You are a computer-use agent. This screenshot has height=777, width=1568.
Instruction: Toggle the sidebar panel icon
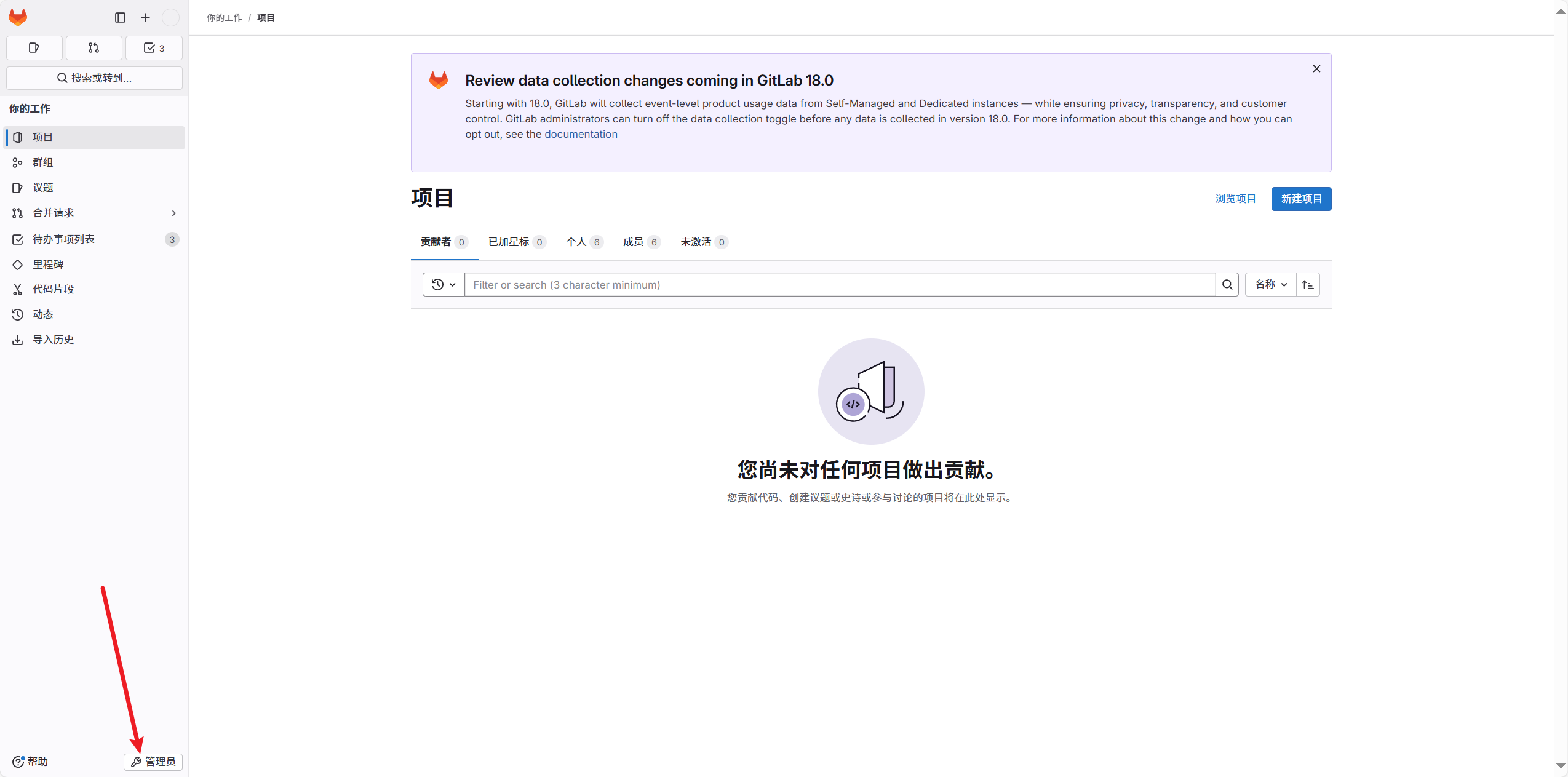point(119,17)
